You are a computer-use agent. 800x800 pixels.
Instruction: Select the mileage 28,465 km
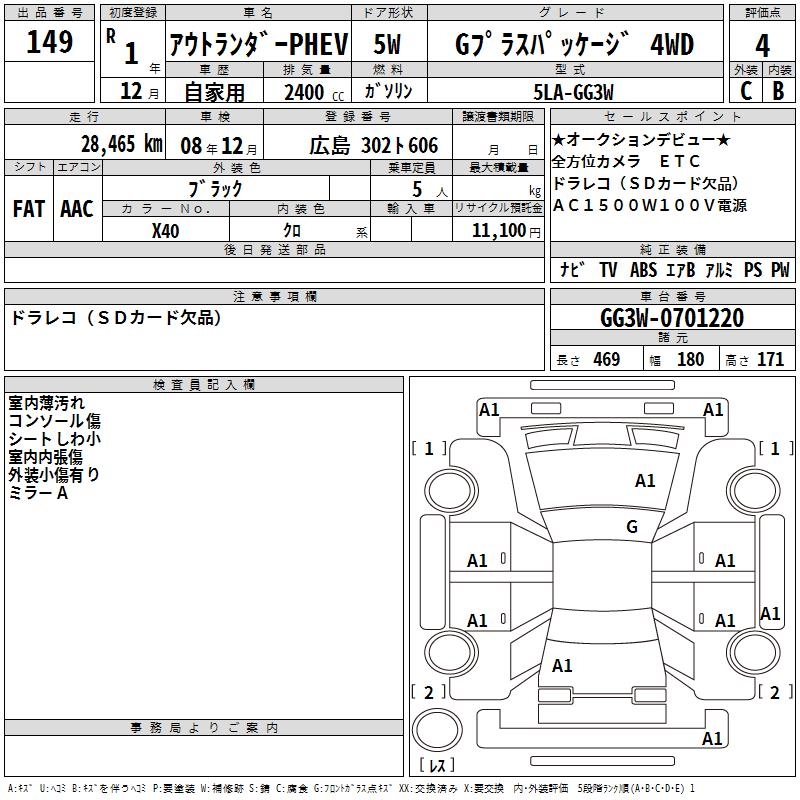click(x=121, y=144)
